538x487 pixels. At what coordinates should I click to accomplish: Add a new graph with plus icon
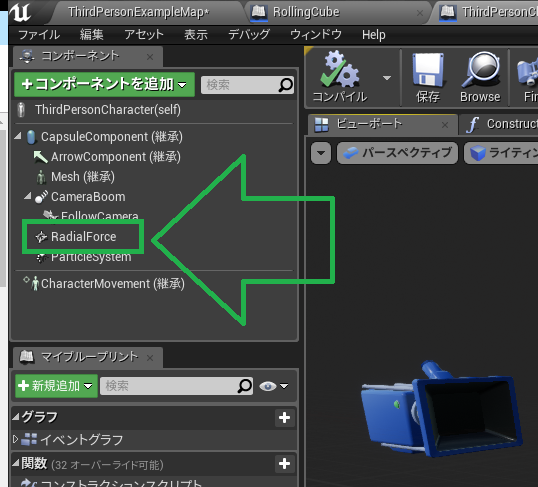284,418
